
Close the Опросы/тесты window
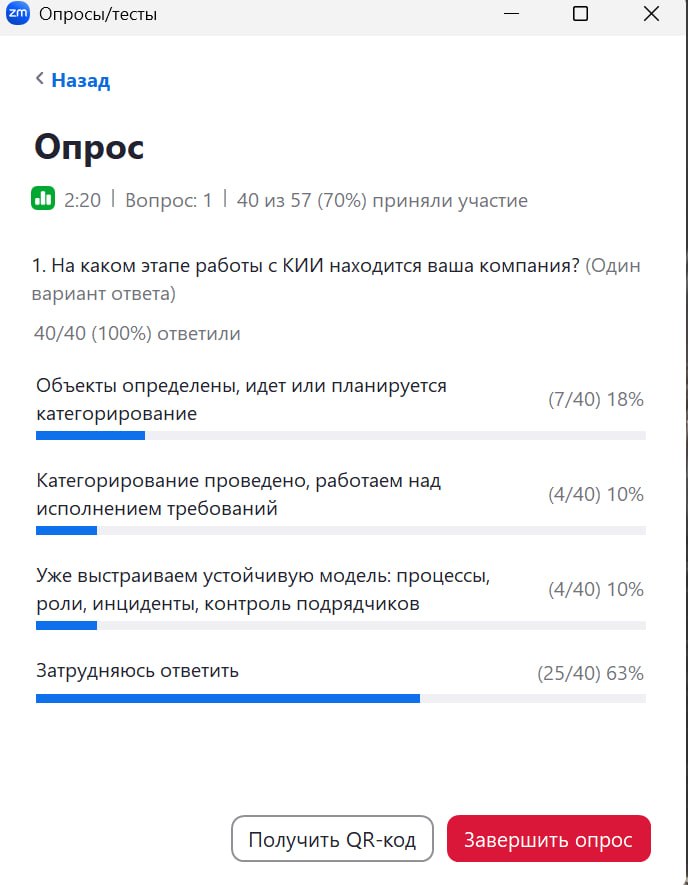pos(651,15)
